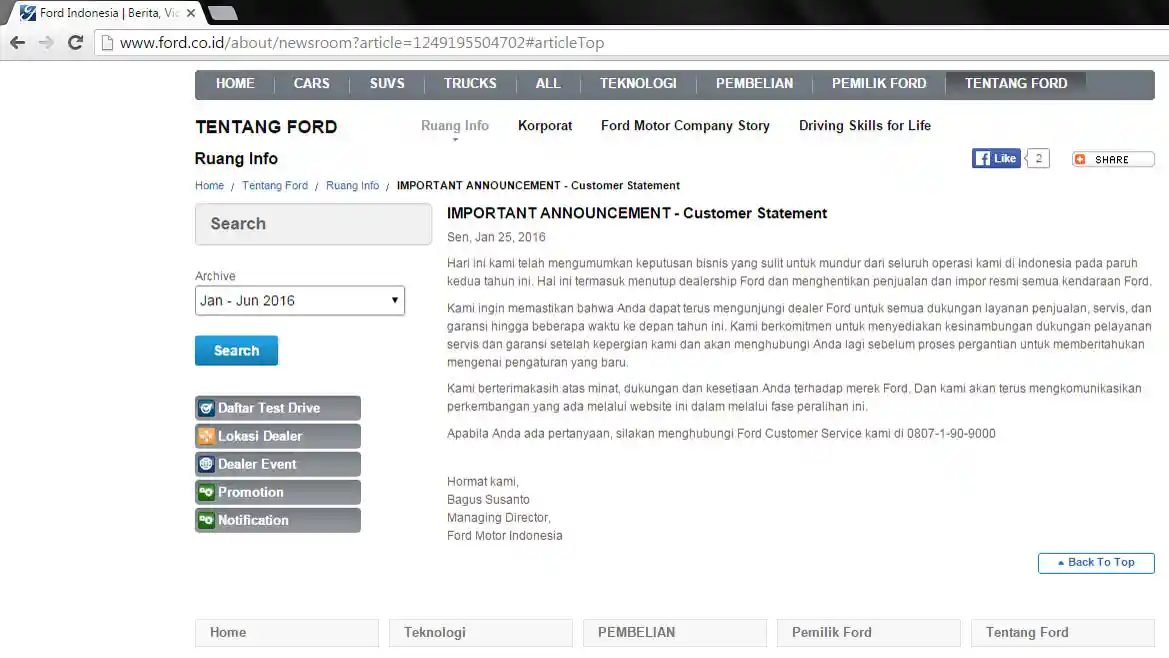Click the Notification icon

pos(207,519)
